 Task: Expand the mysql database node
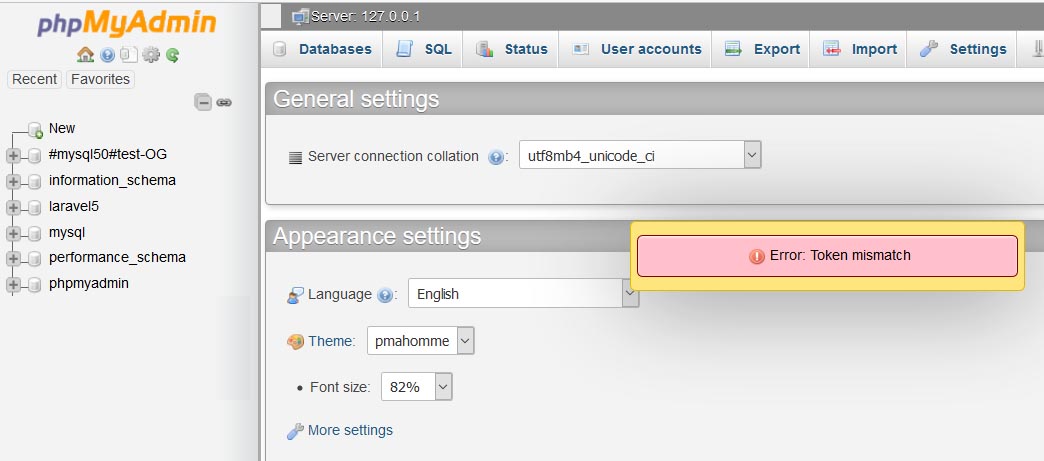point(13,233)
